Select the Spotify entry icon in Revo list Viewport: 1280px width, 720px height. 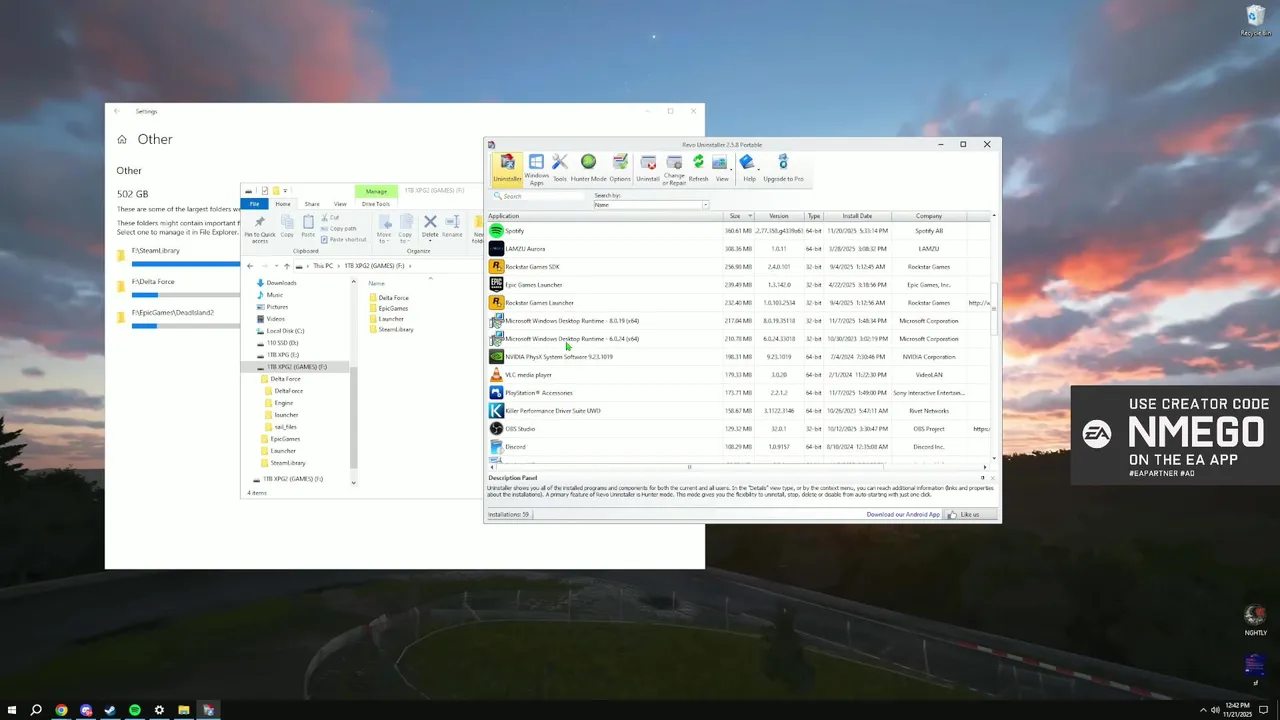point(496,231)
